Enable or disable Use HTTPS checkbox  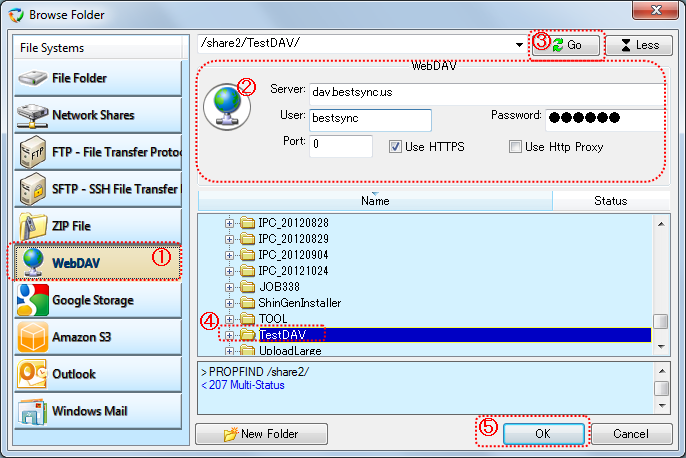[x=395, y=147]
